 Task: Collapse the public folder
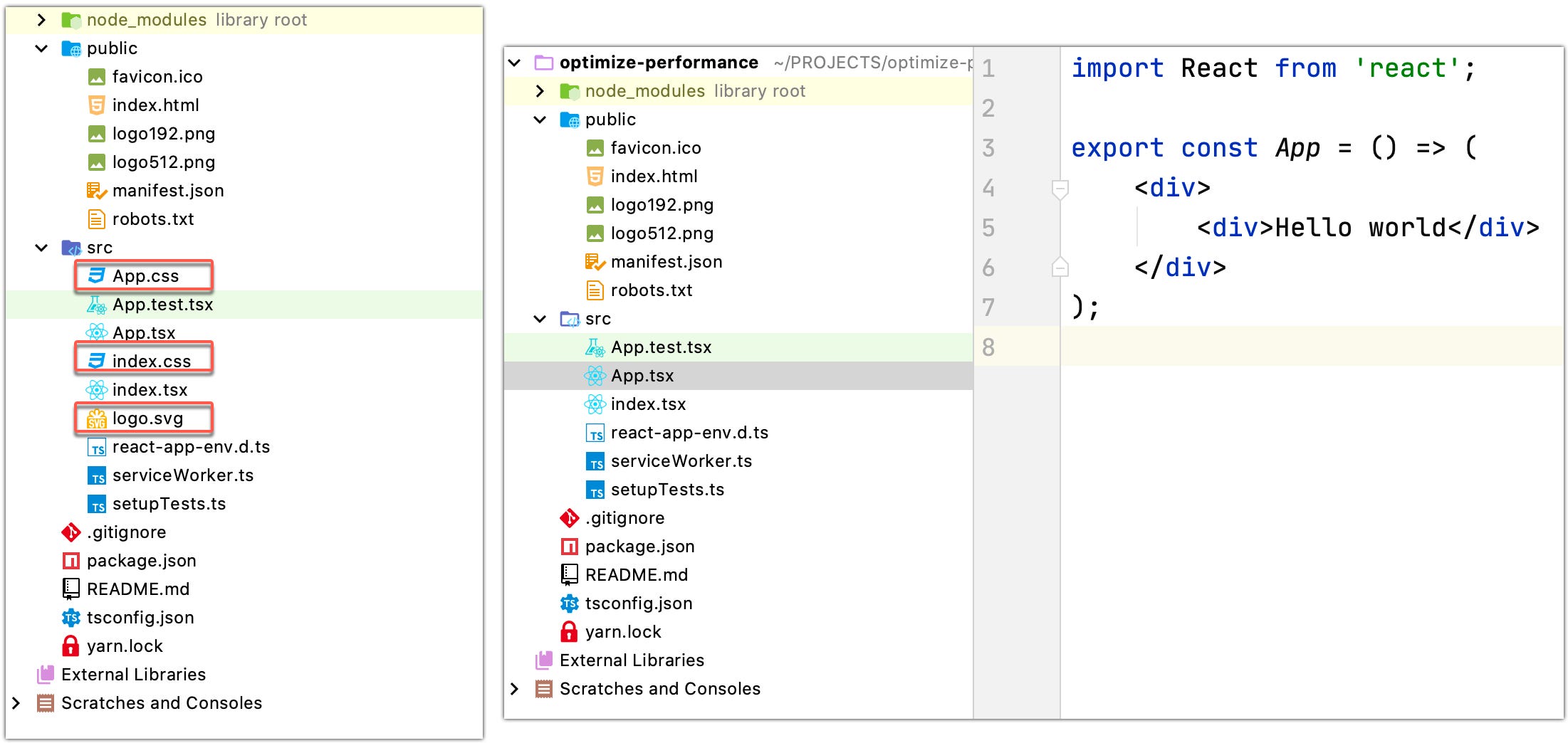41,48
